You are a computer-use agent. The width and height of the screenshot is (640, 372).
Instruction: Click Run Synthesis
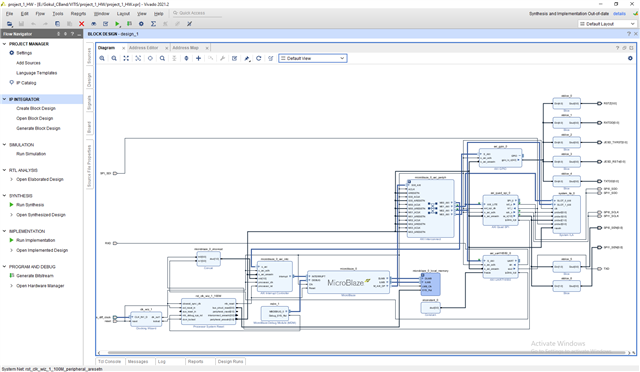[30, 205]
